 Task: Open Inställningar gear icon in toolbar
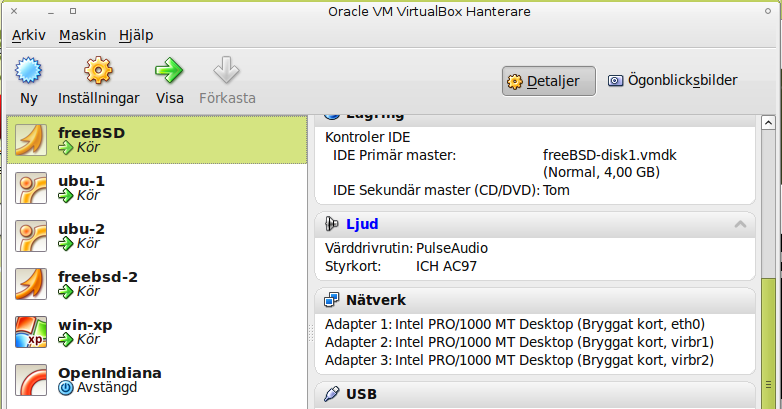tap(98, 71)
